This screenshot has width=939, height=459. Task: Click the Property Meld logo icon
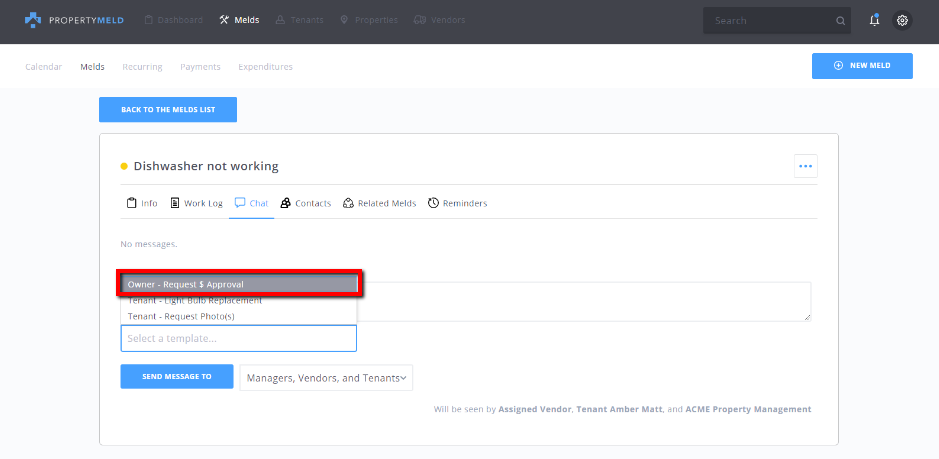[33, 20]
